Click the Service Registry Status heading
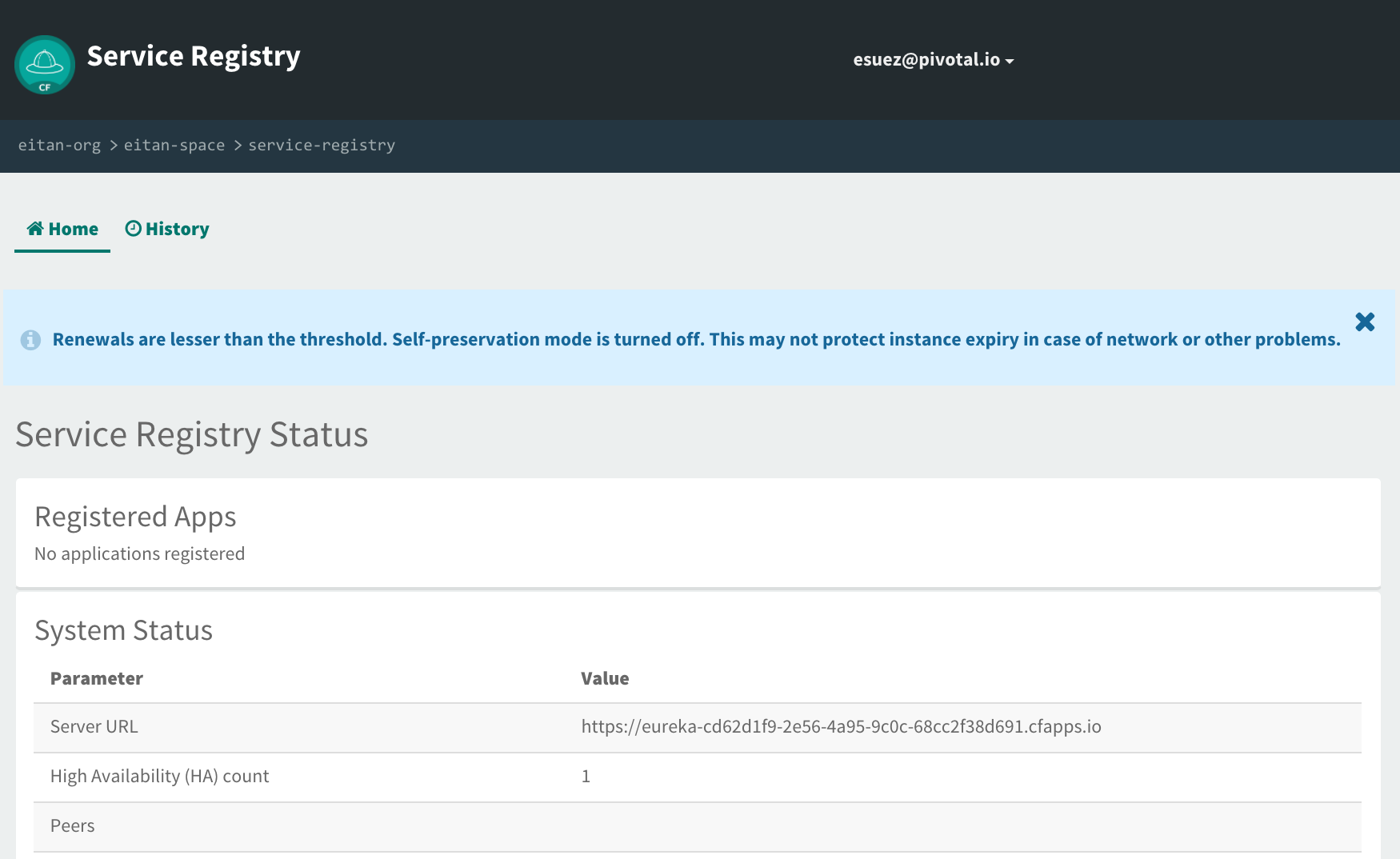This screenshot has height=859, width=1400. [x=192, y=434]
